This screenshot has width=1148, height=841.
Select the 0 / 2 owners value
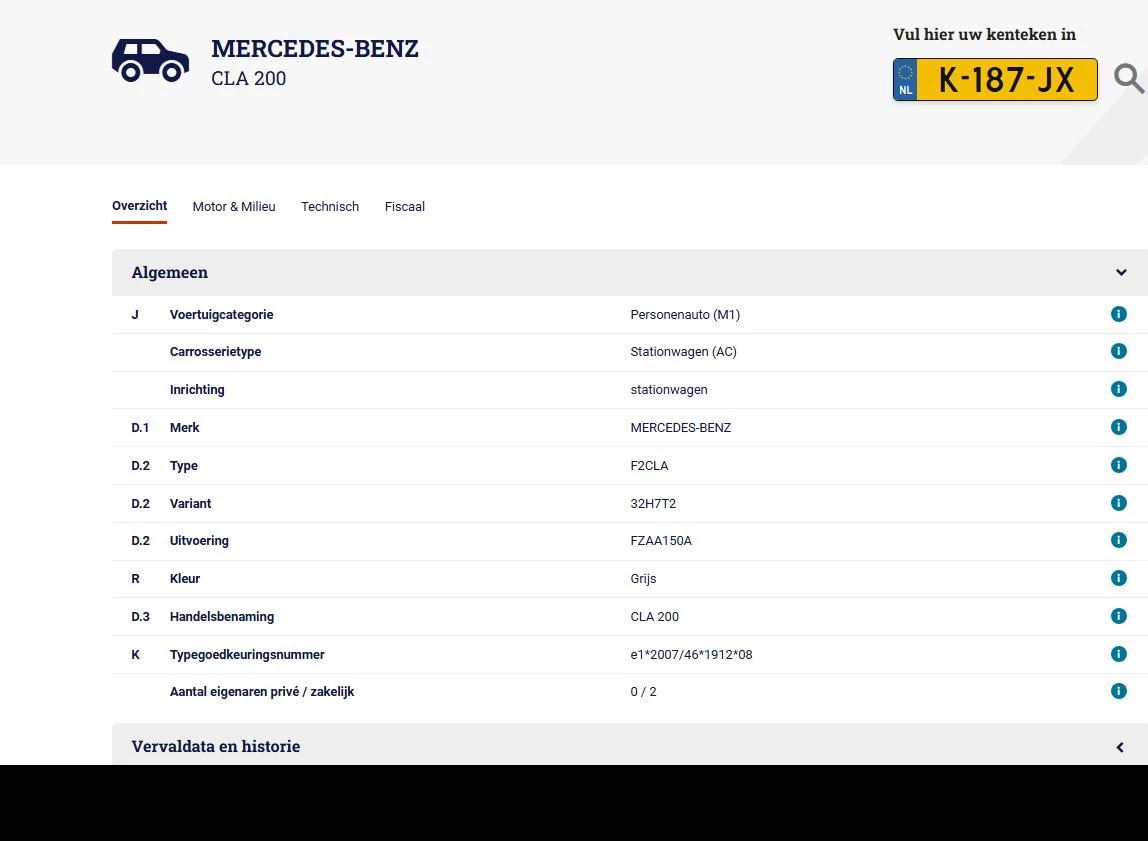[643, 692]
